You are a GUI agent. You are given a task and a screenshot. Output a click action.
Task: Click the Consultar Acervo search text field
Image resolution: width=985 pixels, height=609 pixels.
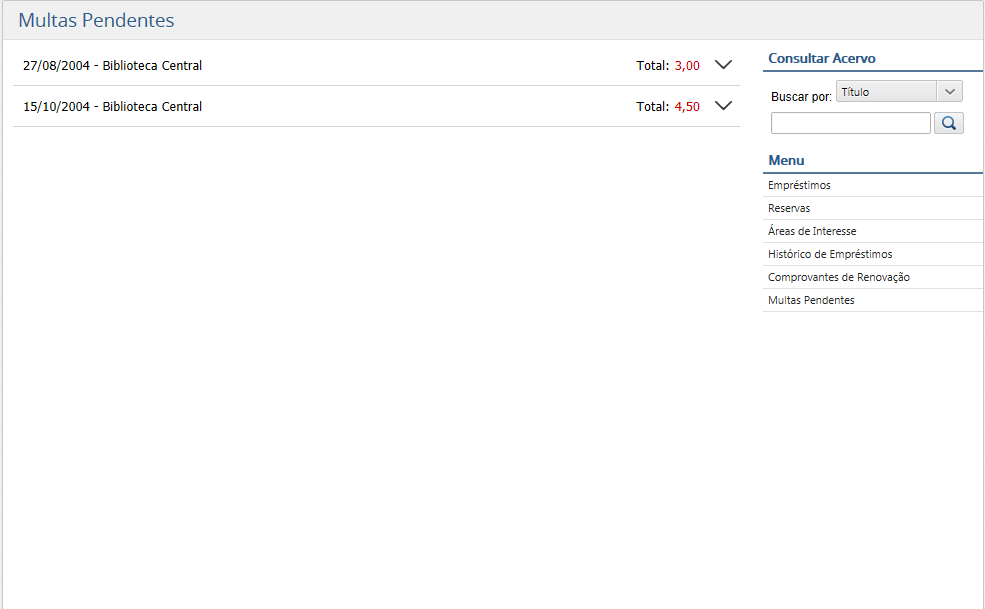click(850, 123)
